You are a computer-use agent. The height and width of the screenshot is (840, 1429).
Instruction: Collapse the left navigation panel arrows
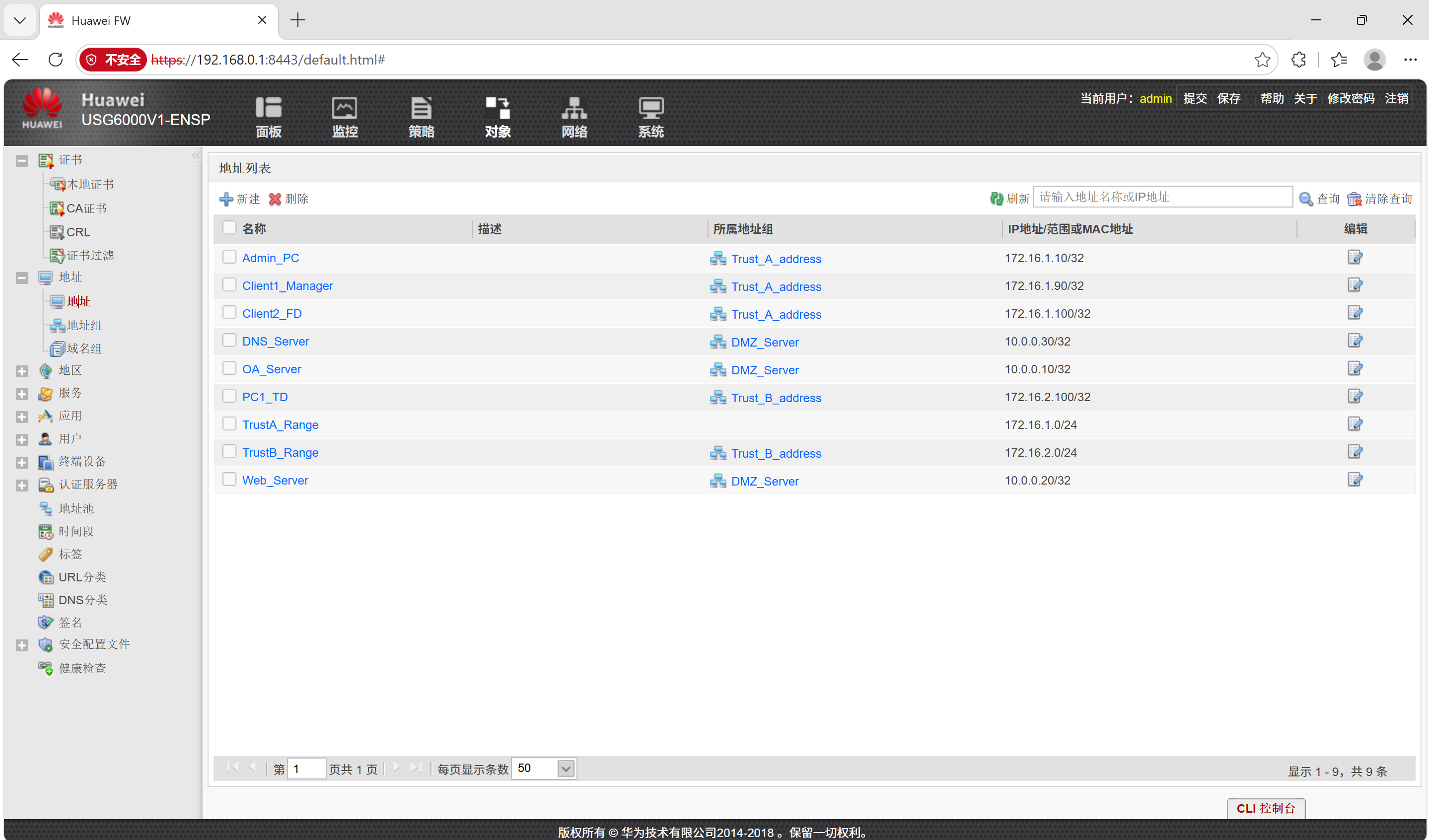pos(196,156)
